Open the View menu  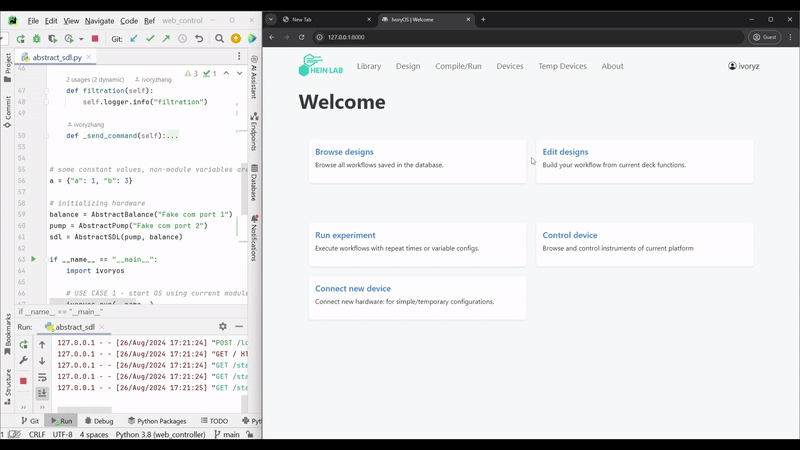point(71,21)
